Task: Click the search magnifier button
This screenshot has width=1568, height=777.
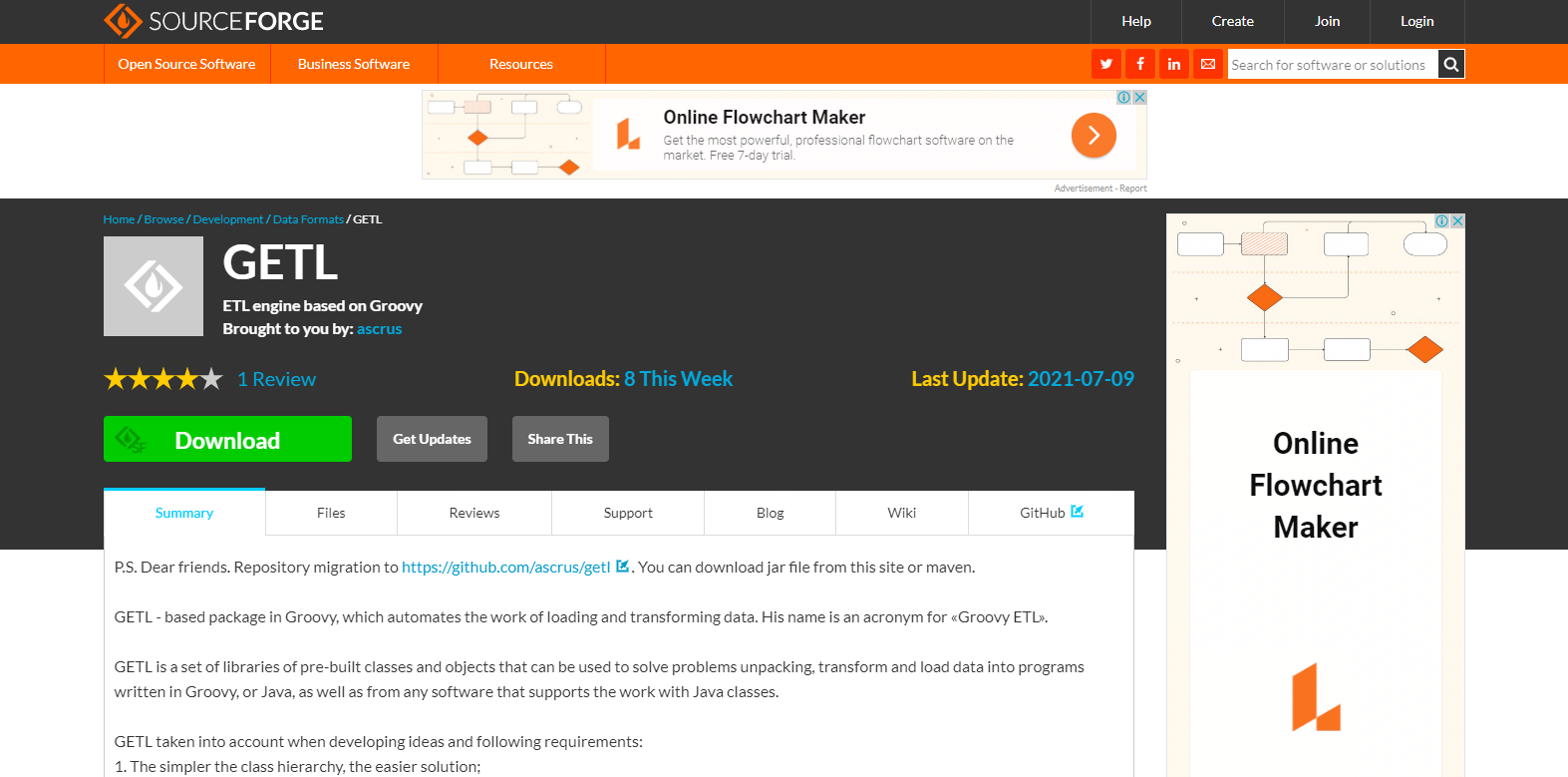Action: (x=1451, y=65)
